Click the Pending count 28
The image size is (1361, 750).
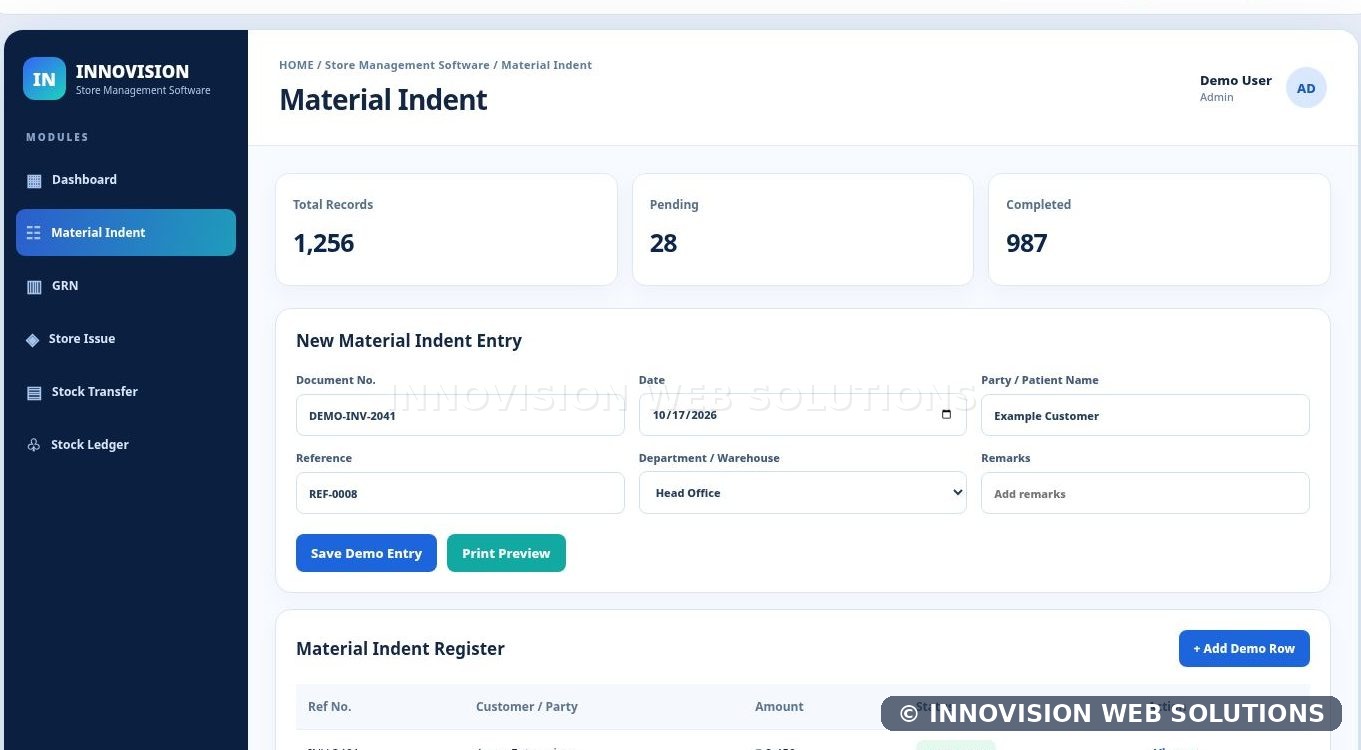(x=663, y=243)
